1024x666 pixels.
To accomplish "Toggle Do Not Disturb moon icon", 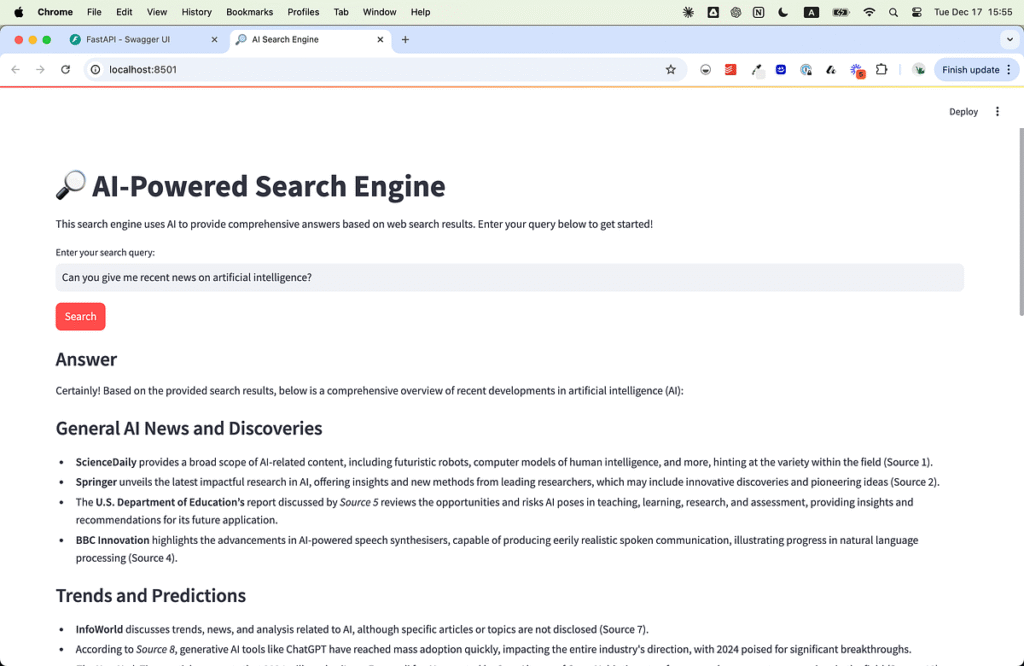I will point(783,12).
